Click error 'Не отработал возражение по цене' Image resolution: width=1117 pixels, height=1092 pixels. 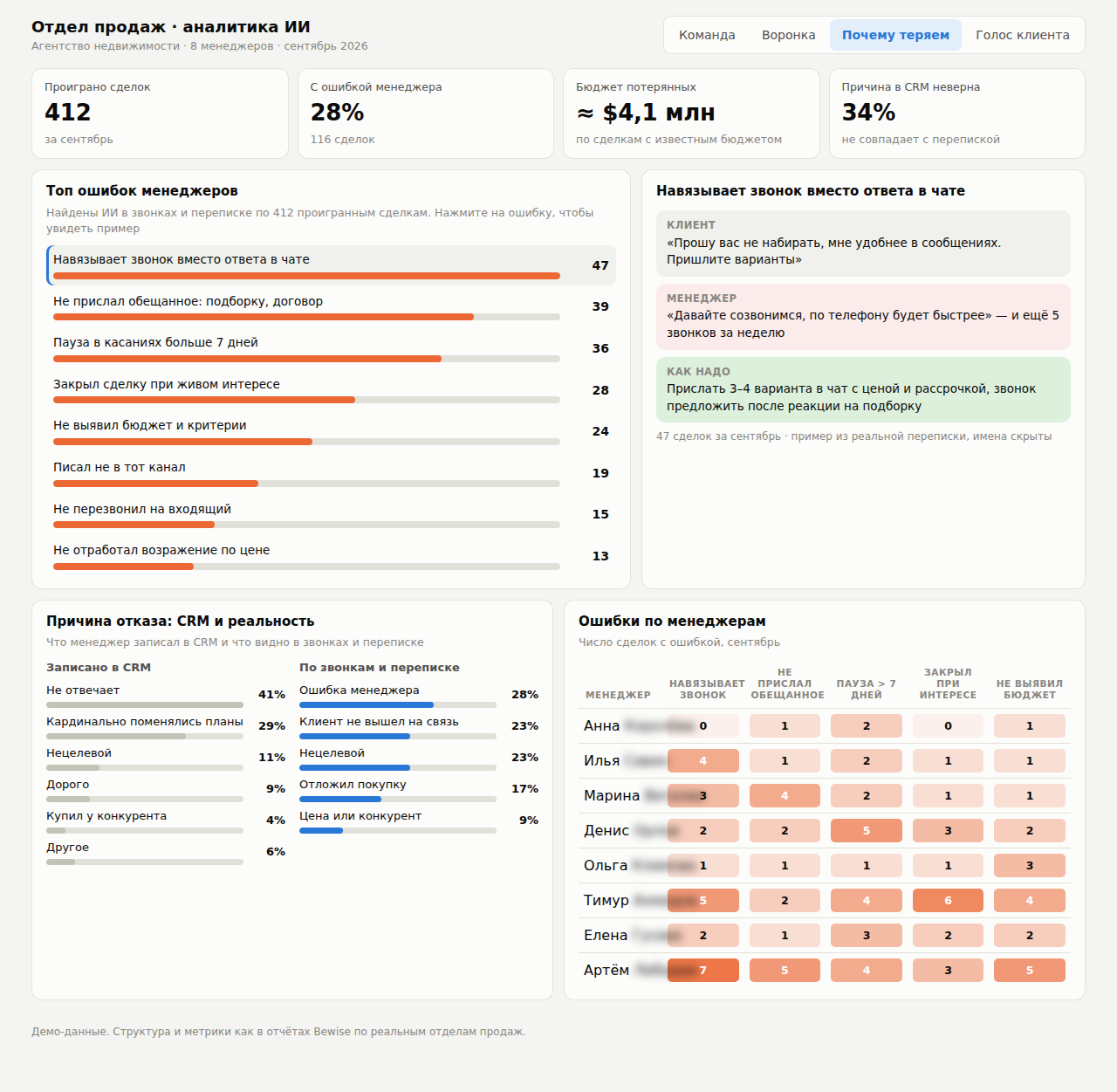click(331, 556)
